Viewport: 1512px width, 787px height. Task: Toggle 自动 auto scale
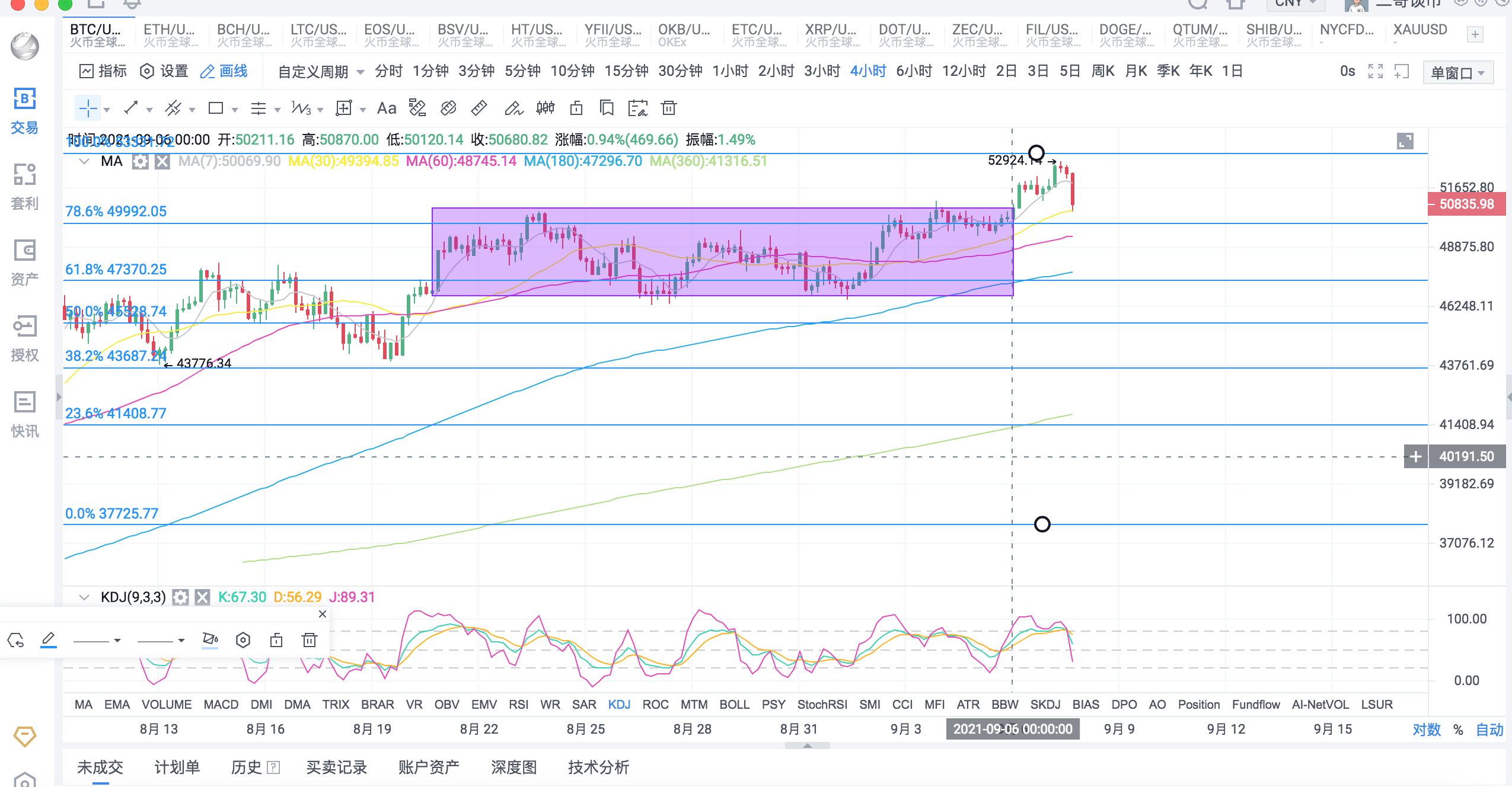tap(1489, 730)
